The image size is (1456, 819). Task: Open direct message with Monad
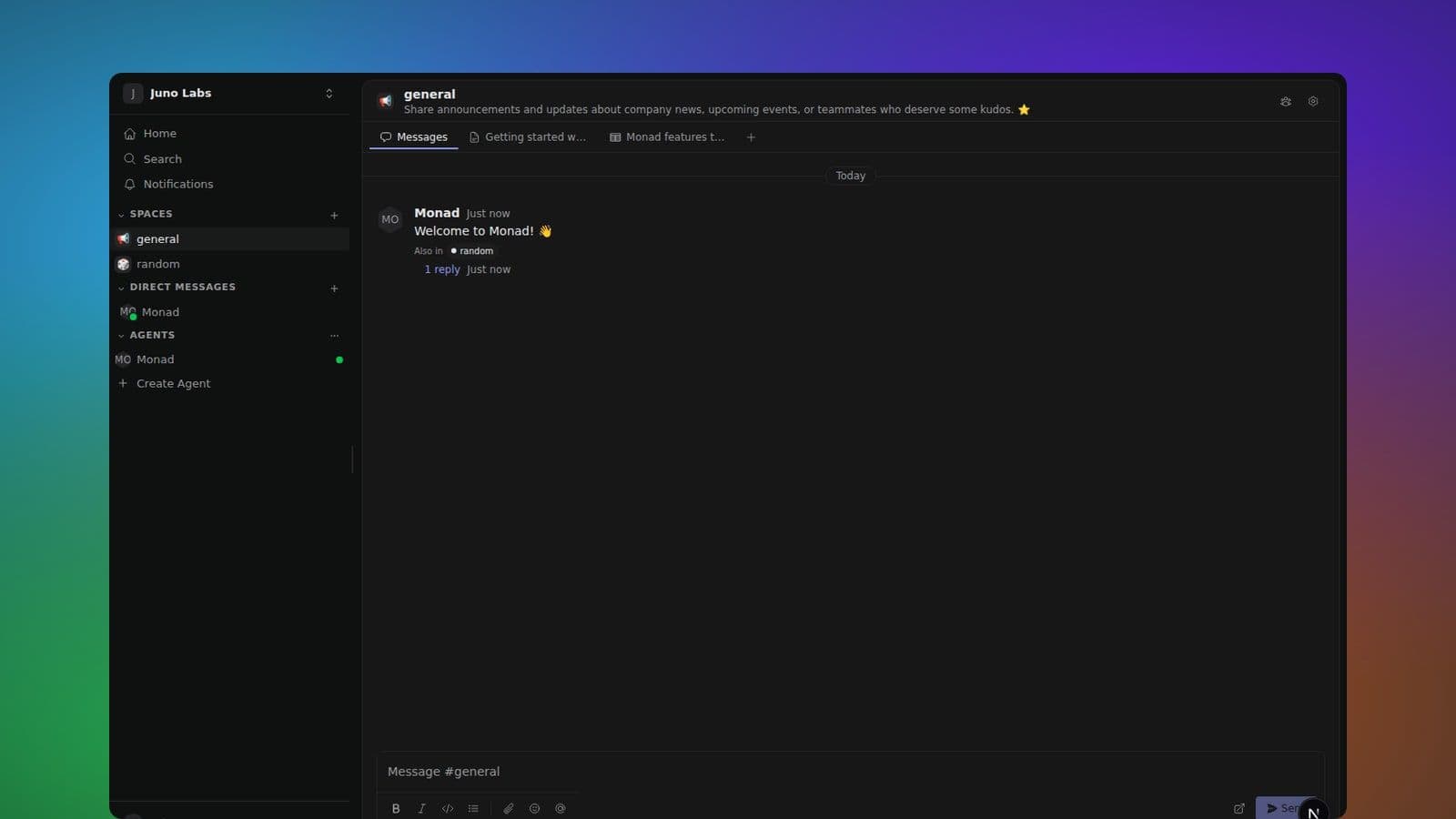click(x=231, y=312)
